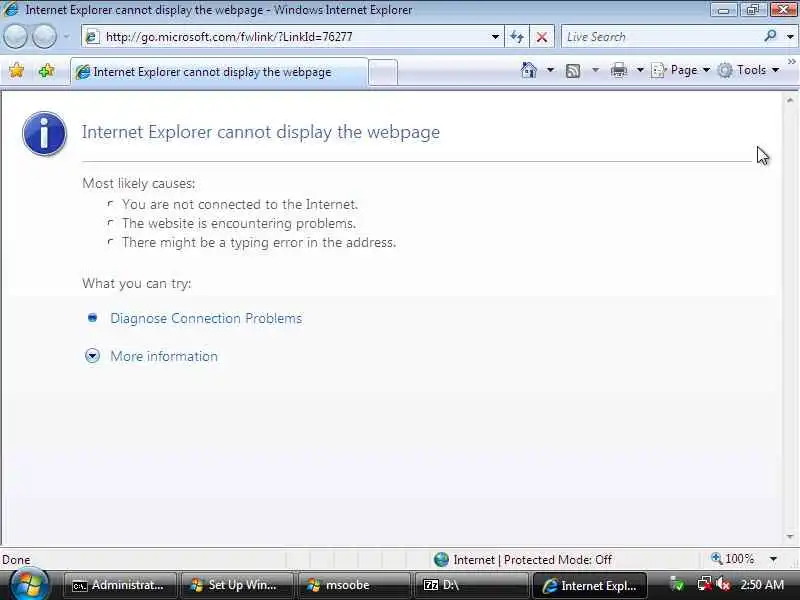Open a new blank tab
This screenshot has height=600, width=800.
tap(383, 72)
